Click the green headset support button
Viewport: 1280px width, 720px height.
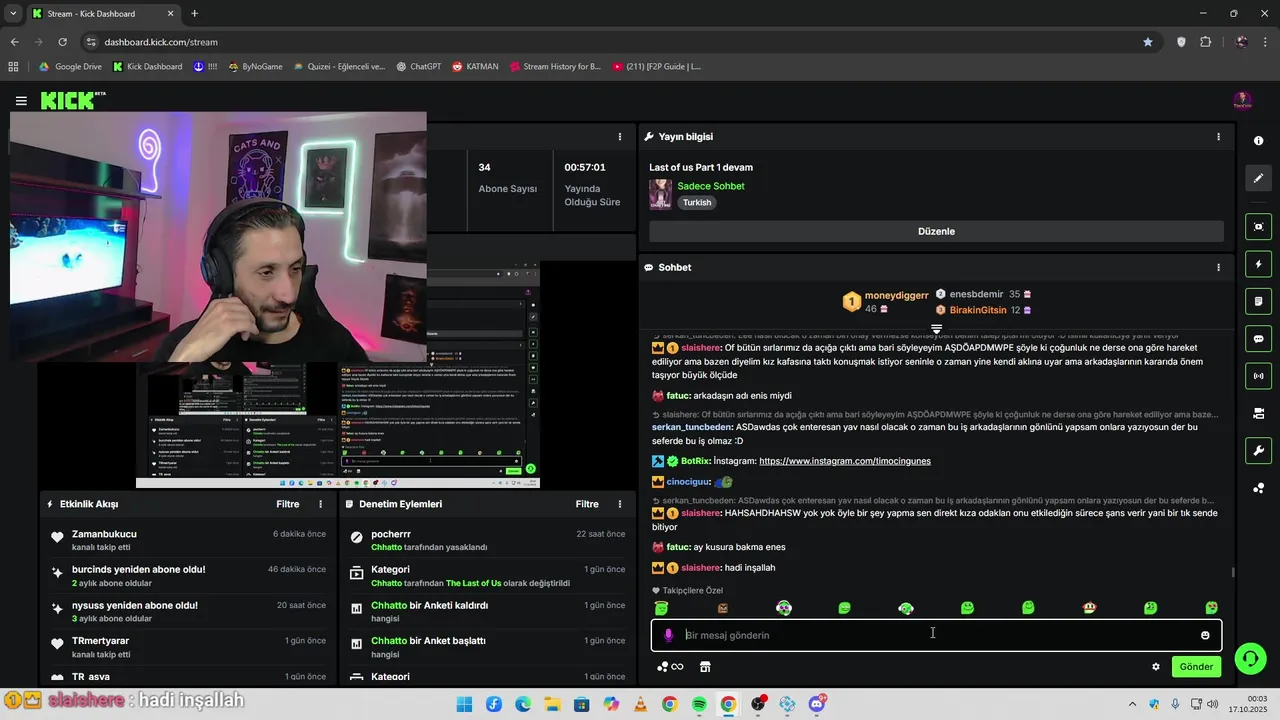point(1250,658)
